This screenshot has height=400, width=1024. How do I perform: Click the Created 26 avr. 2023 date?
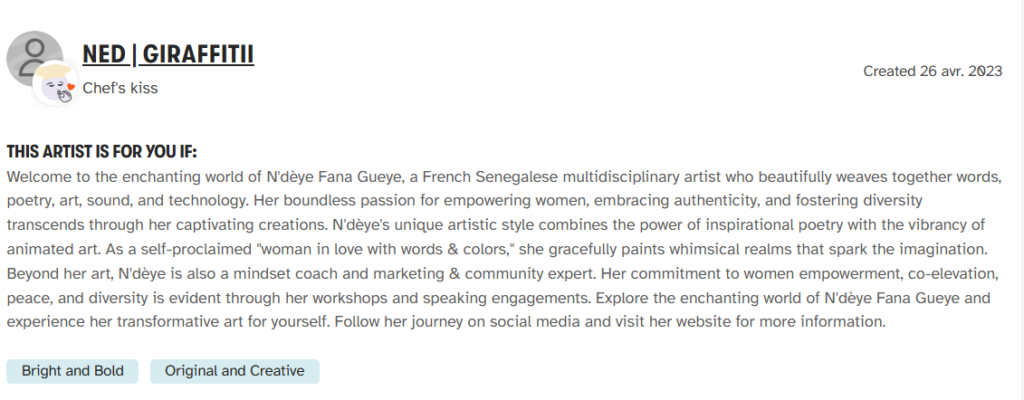(932, 71)
